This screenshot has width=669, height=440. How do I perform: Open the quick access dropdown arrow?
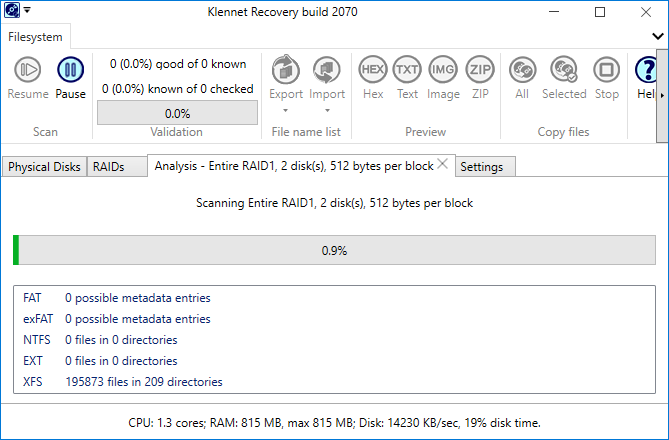[x=27, y=10]
